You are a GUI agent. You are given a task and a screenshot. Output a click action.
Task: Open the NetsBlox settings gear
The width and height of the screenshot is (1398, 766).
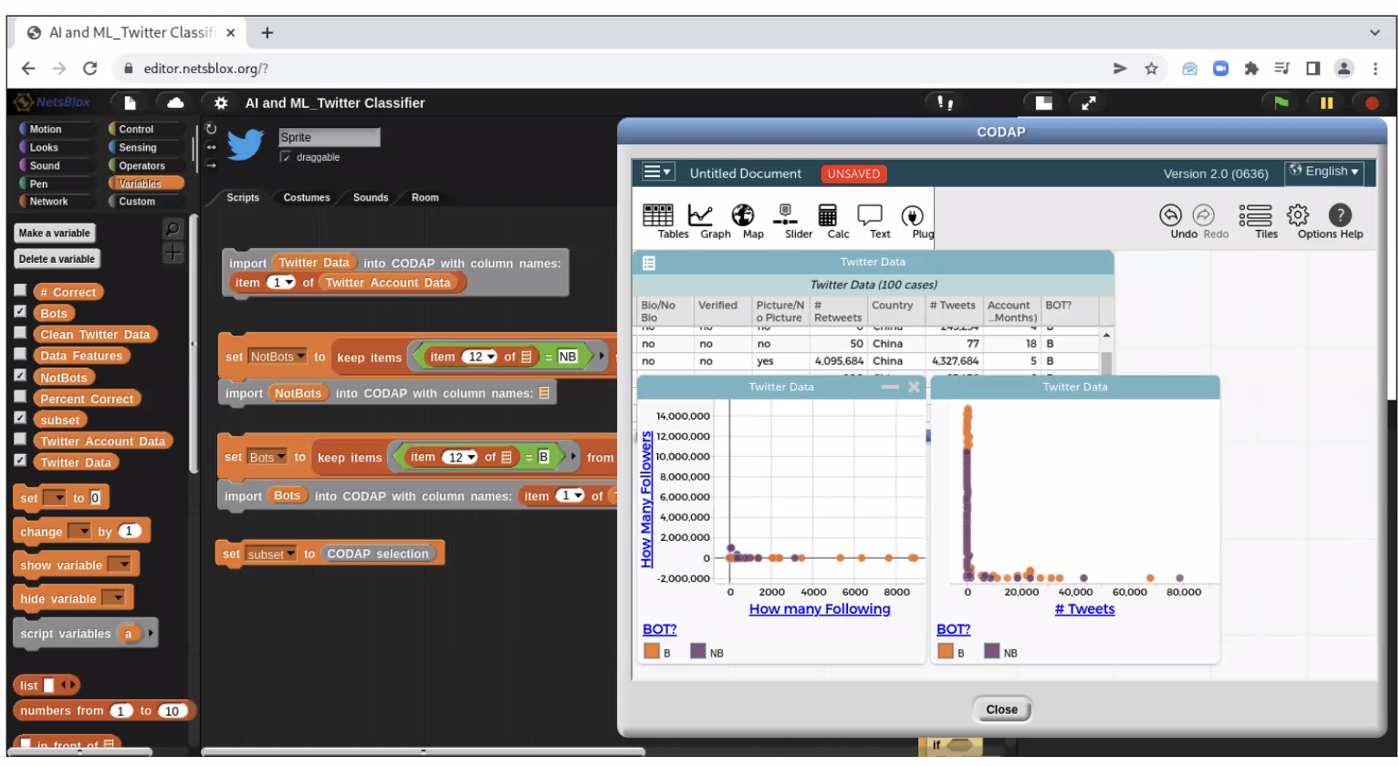pos(221,103)
